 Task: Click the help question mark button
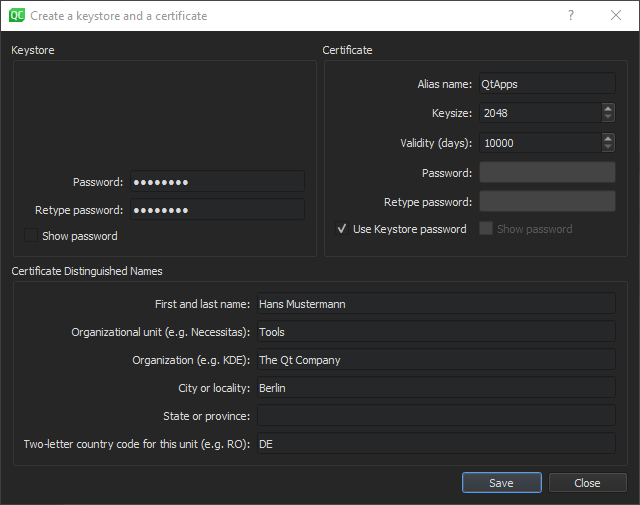571,16
